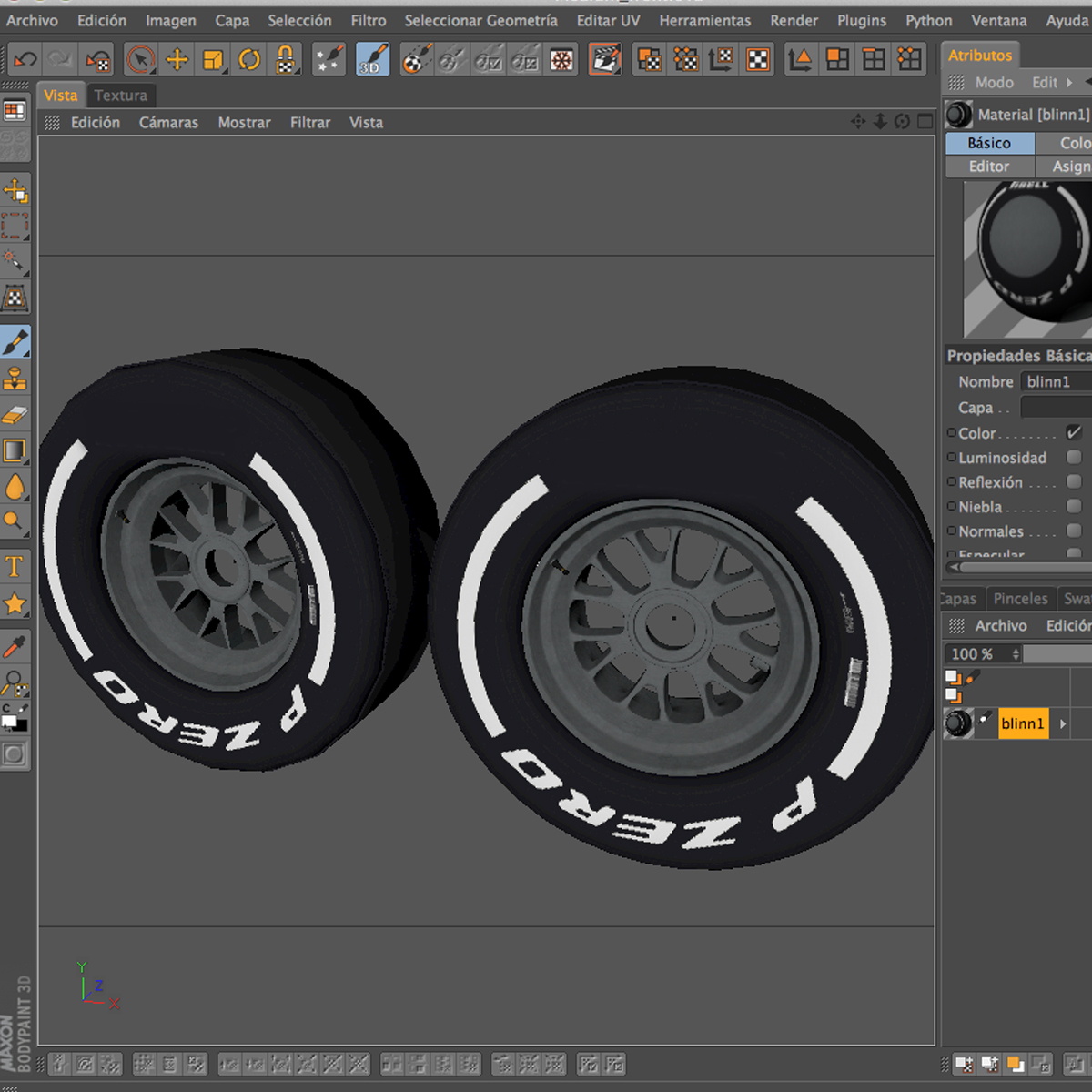
Task: Enable the Normales checkbox
Action: [x=1074, y=531]
